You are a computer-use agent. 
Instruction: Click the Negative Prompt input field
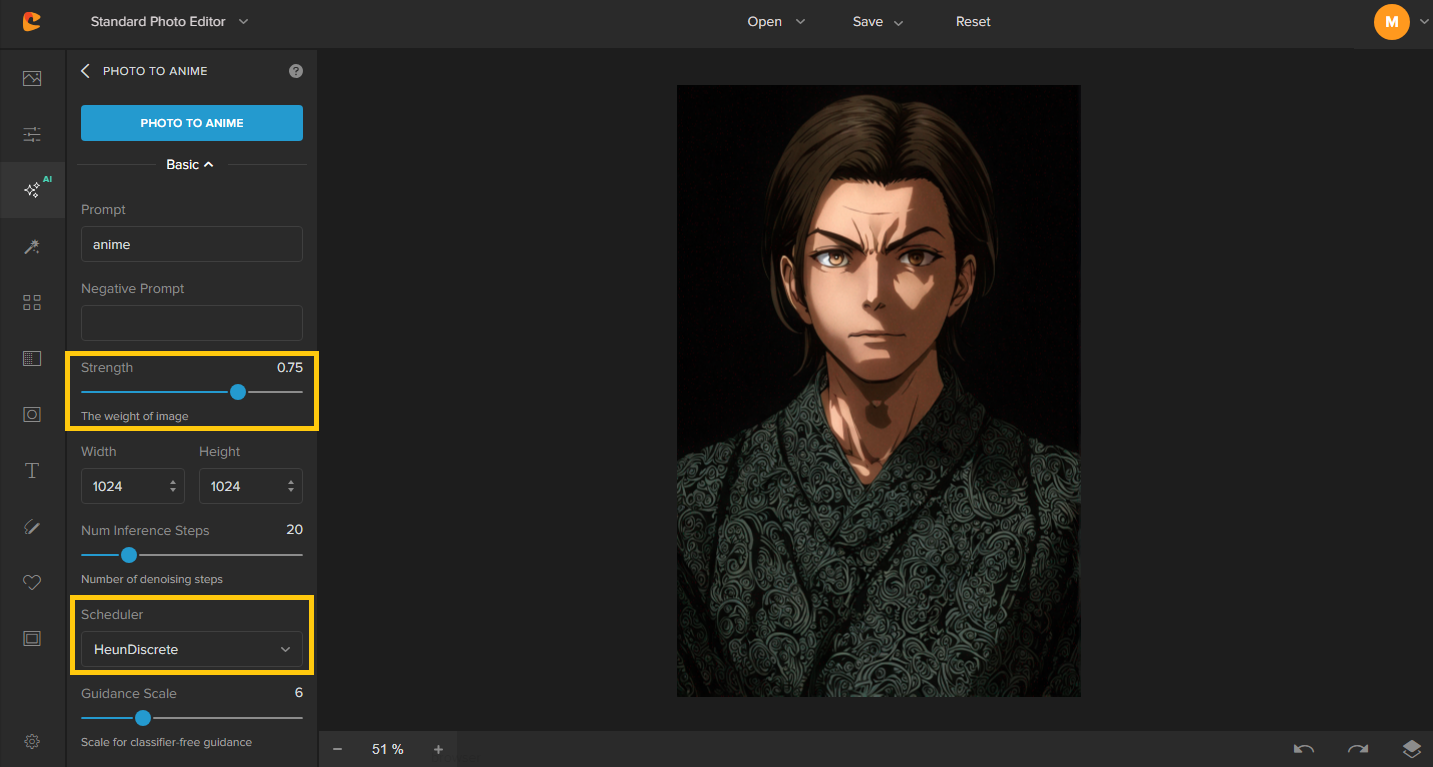tap(192, 323)
